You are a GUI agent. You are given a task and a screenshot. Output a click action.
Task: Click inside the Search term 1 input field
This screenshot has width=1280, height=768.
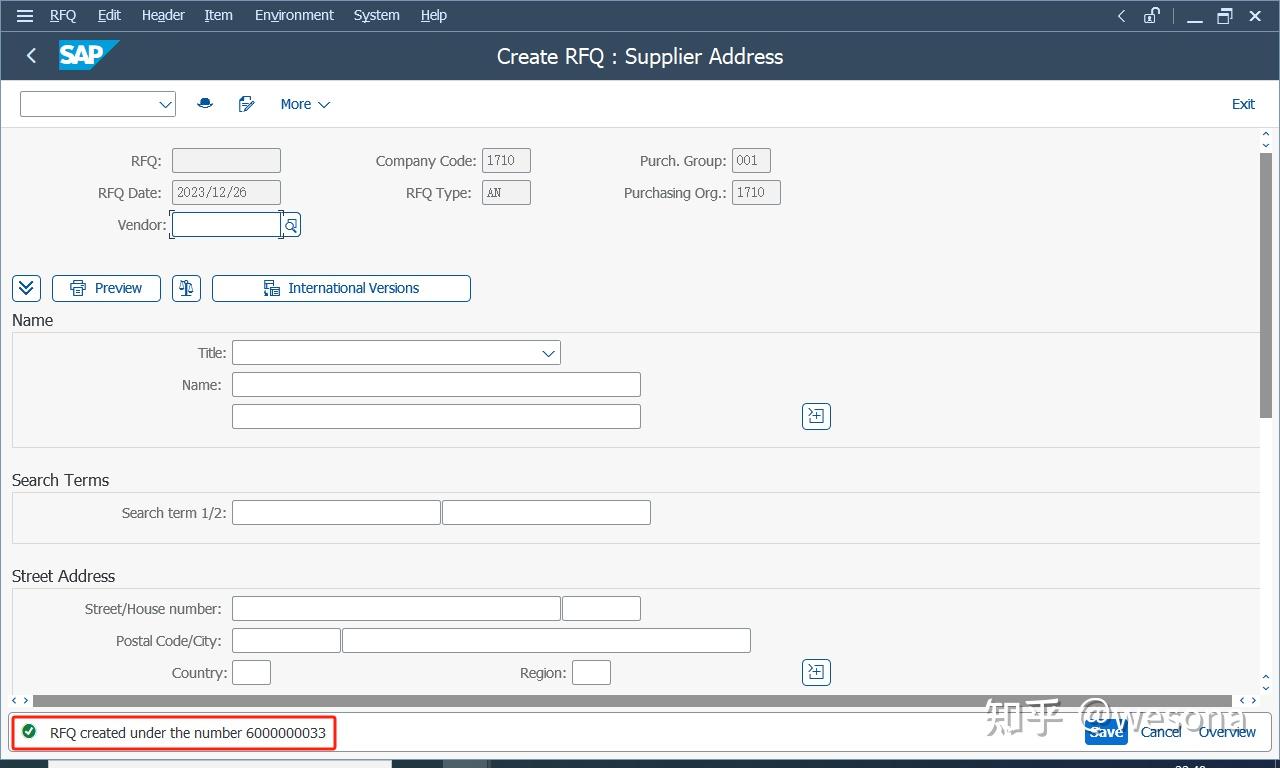point(335,512)
